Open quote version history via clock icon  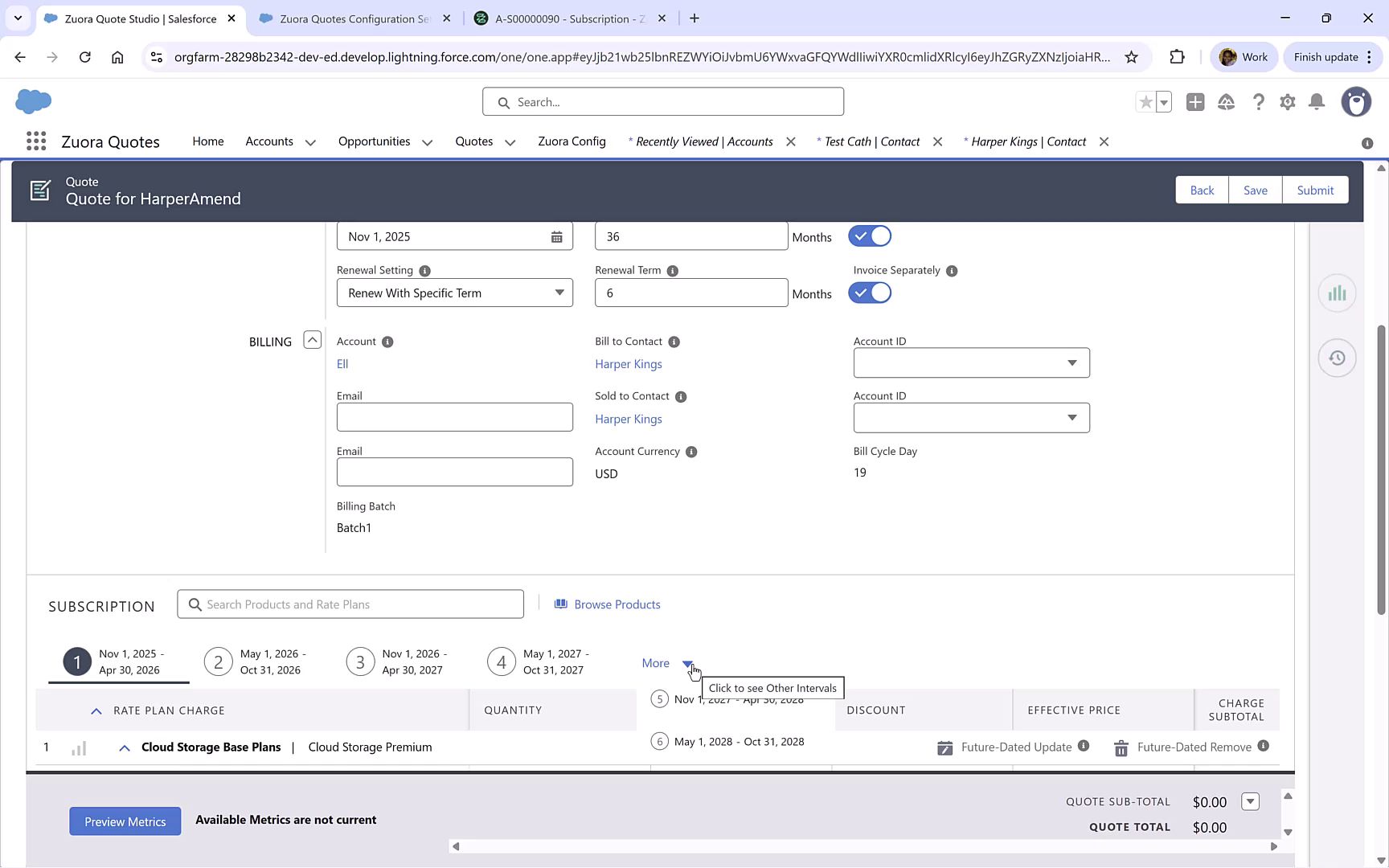[x=1337, y=358]
